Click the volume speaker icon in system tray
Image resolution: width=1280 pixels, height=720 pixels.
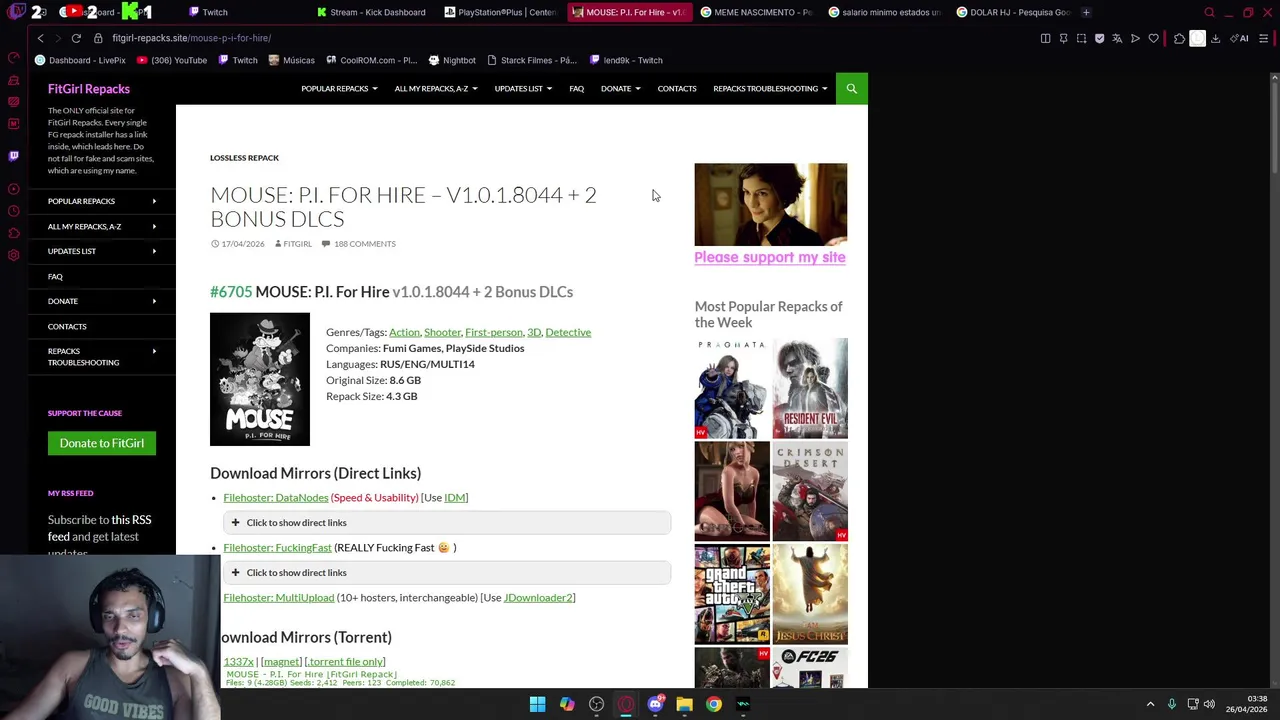click(x=1210, y=704)
